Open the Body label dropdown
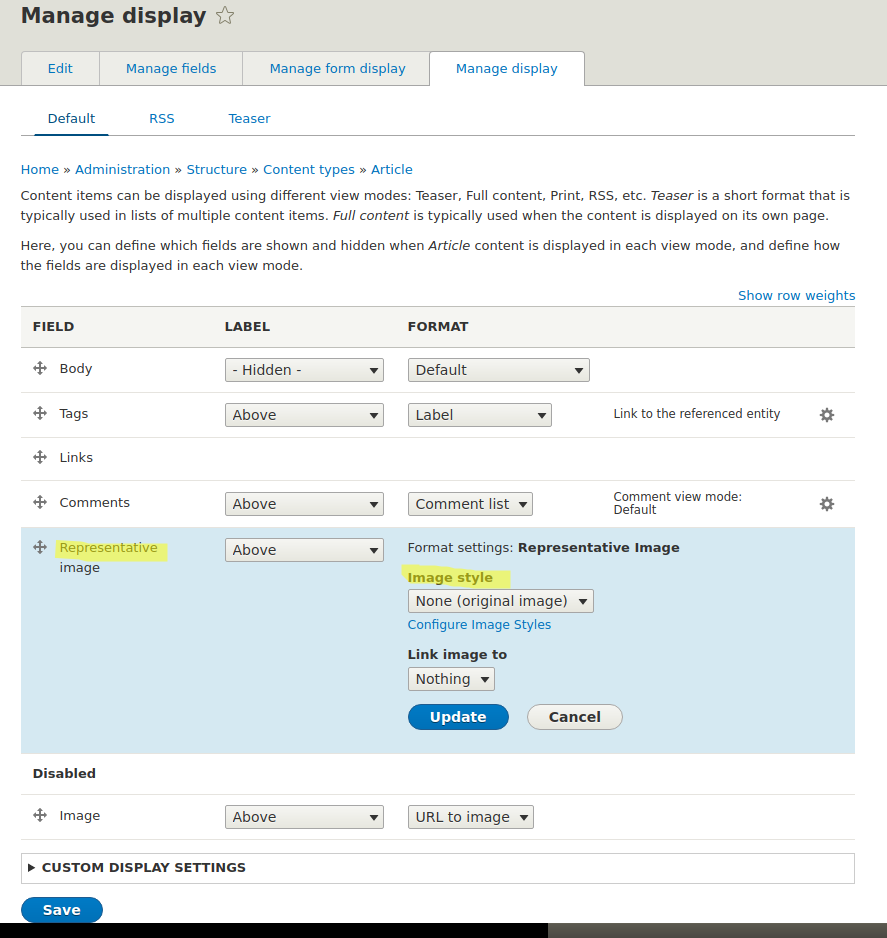The width and height of the screenshot is (887, 938). (304, 370)
